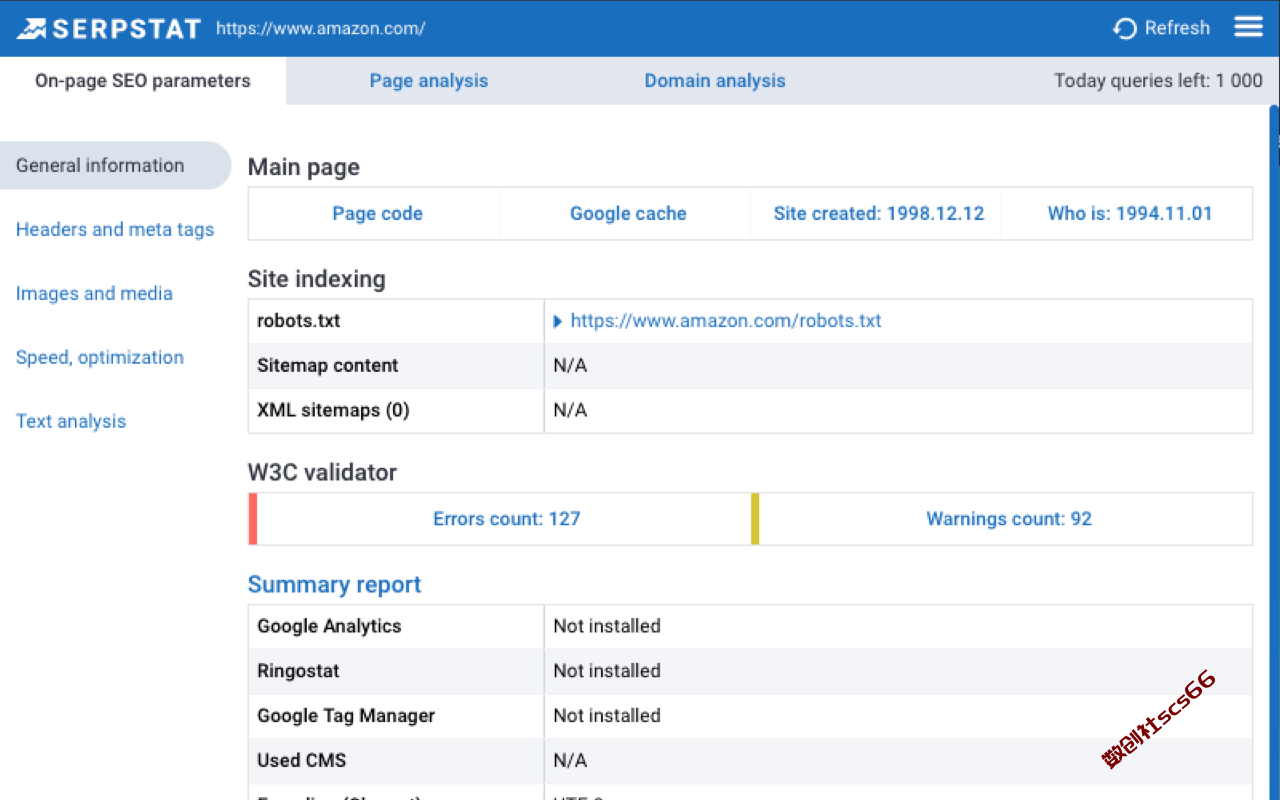Click the Main page heading
Screen dimensions: 1280x800
click(x=304, y=168)
